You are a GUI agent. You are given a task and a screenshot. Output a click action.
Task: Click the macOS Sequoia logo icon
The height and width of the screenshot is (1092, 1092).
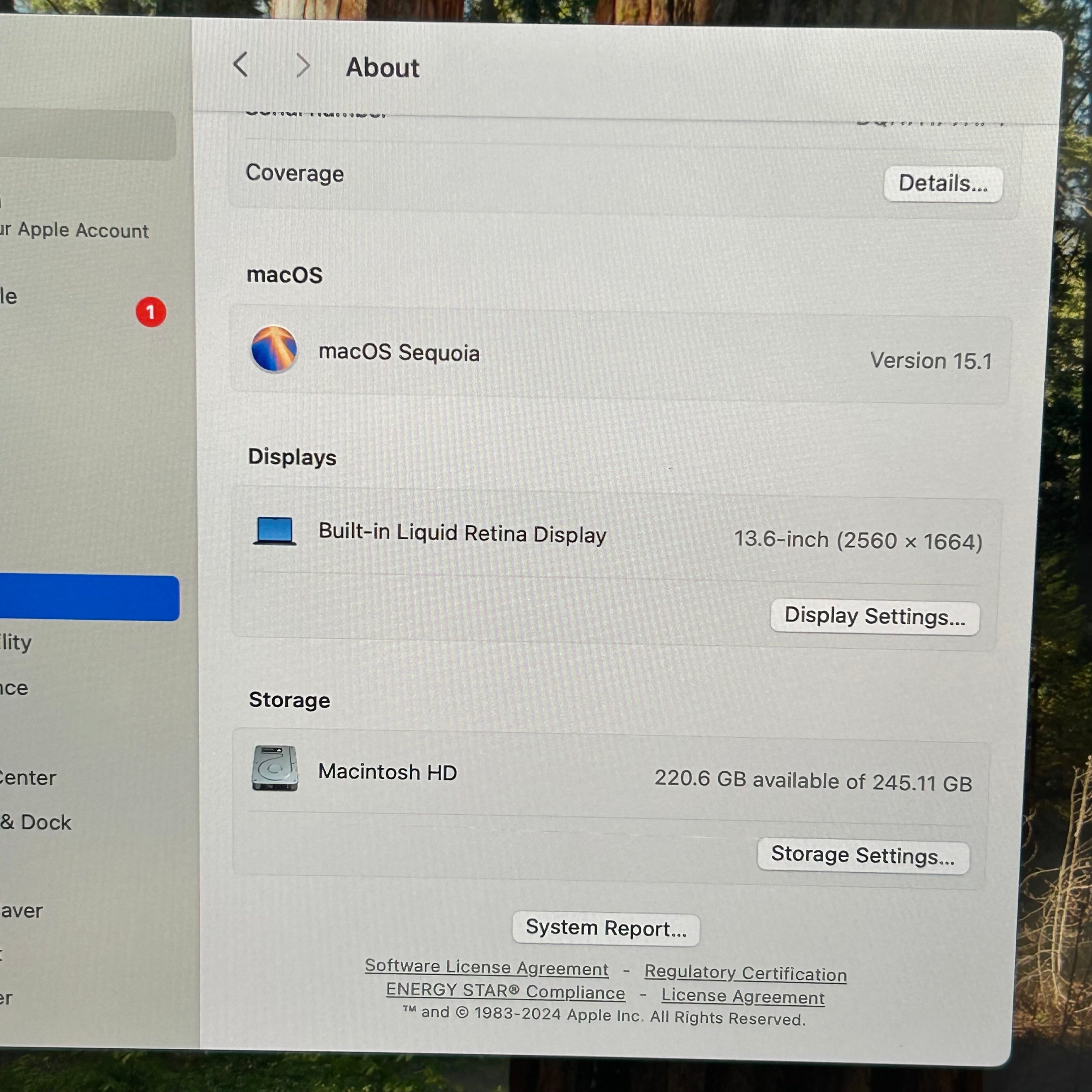[x=274, y=349]
